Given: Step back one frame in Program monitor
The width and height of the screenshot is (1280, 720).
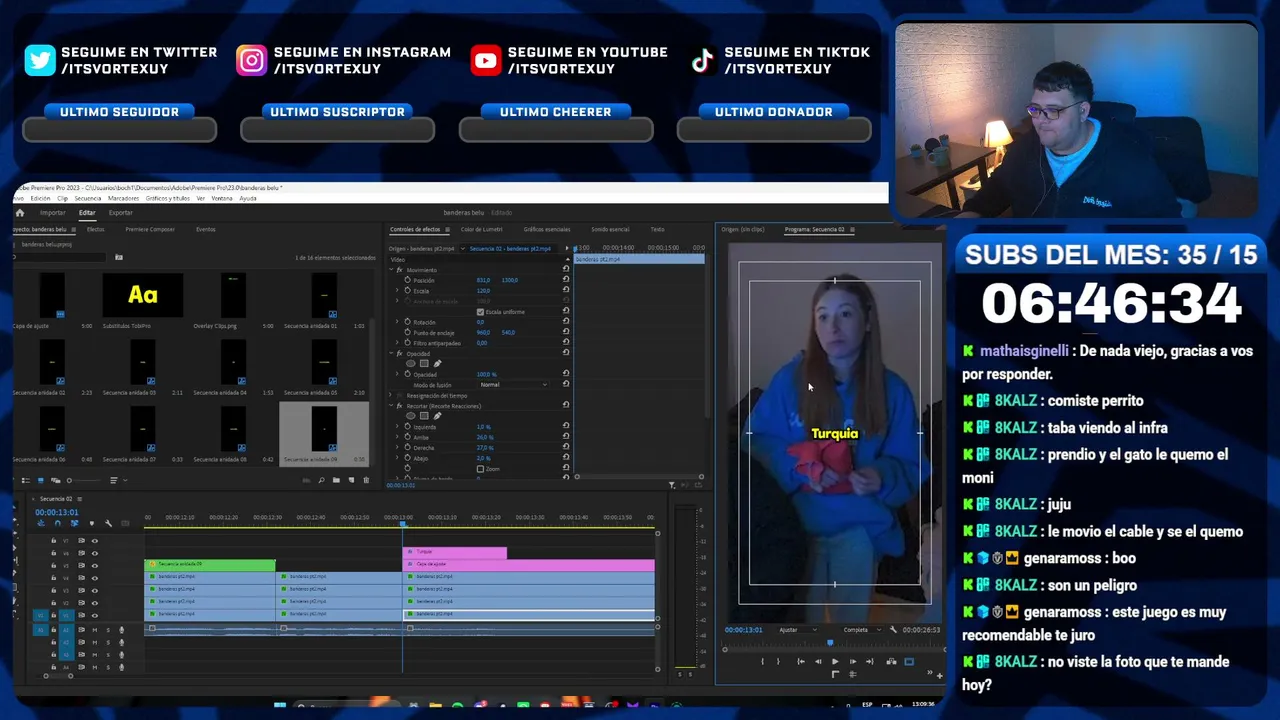Looking at the screenshot, I should (818, 661).
